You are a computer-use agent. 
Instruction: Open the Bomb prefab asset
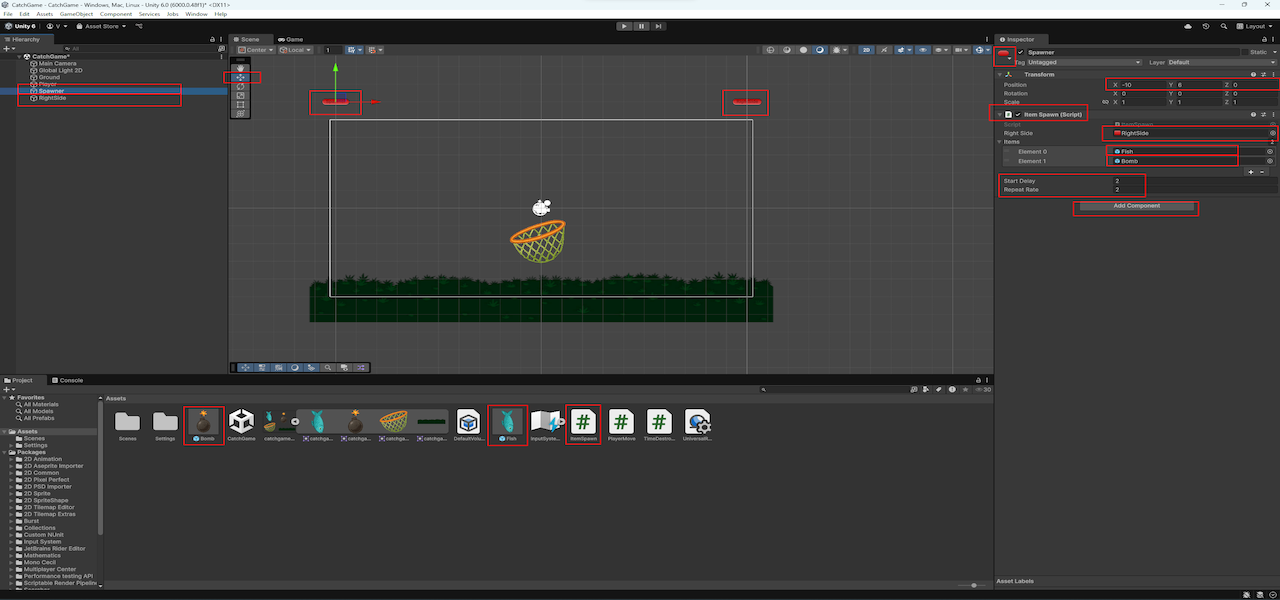point(203,426)
